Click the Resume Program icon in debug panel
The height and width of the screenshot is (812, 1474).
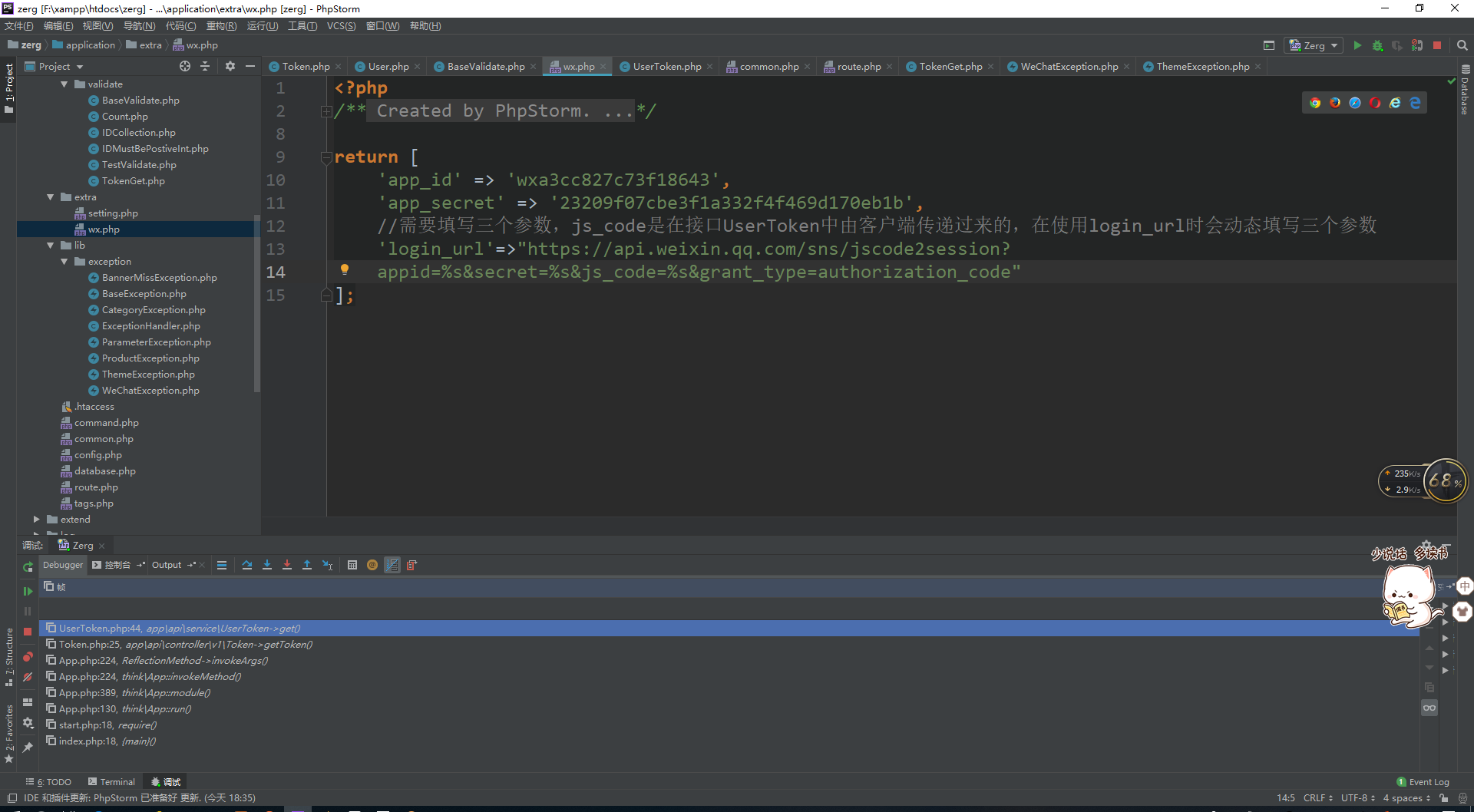(x=28, y=591)
